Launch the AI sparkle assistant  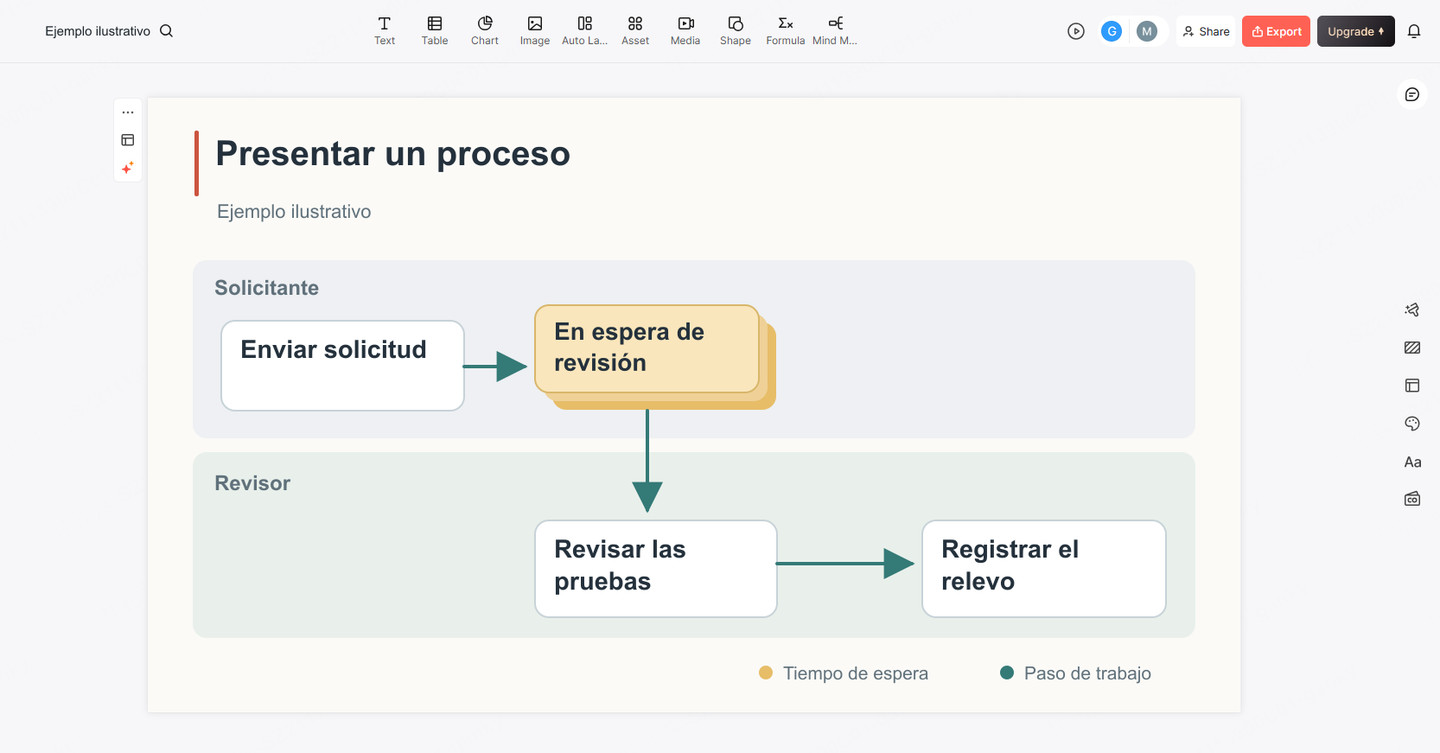point(128,168)
